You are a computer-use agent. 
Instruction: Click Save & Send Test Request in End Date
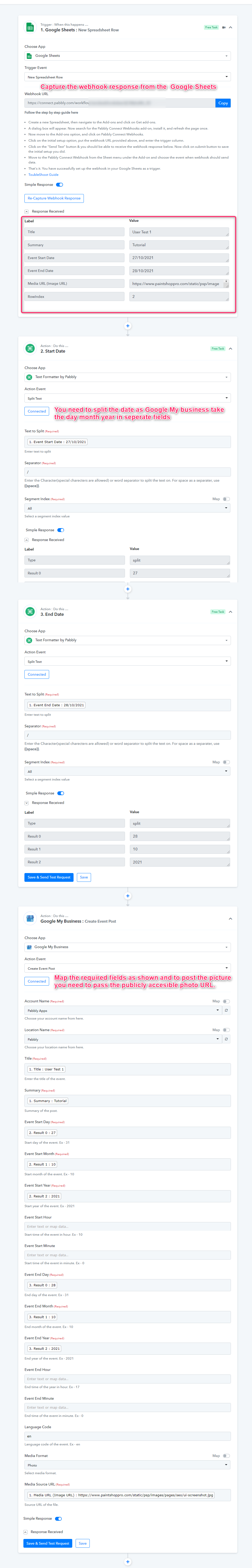point(49,878)
